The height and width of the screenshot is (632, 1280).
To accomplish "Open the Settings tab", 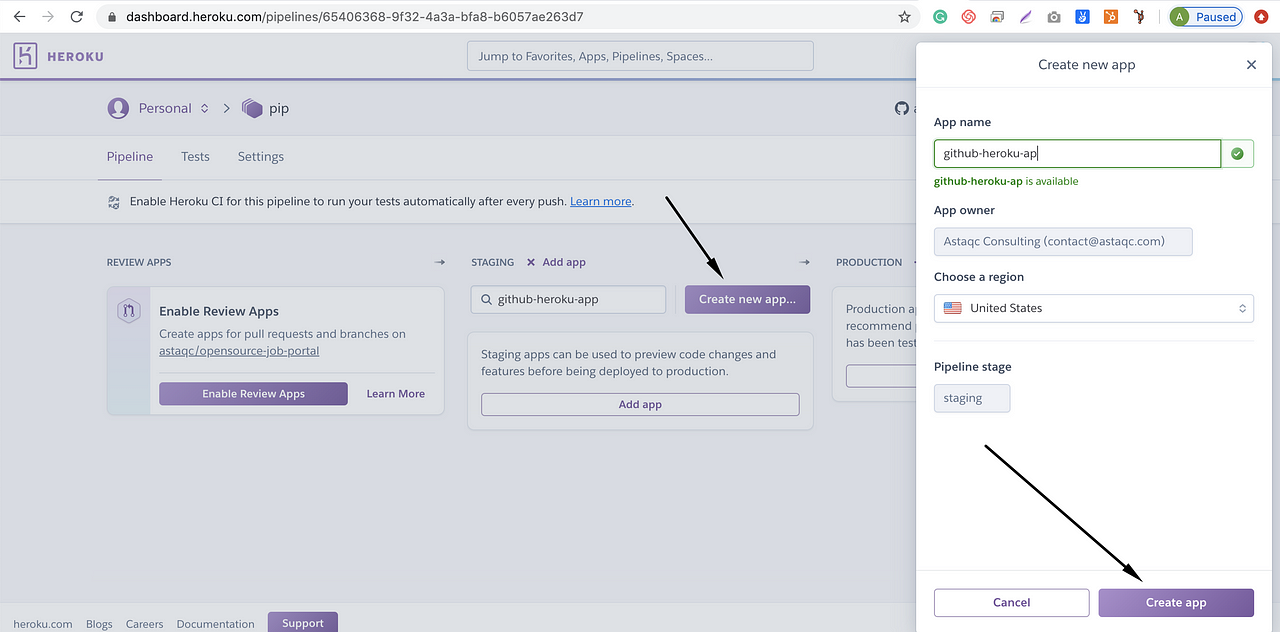I will [261, 156].
